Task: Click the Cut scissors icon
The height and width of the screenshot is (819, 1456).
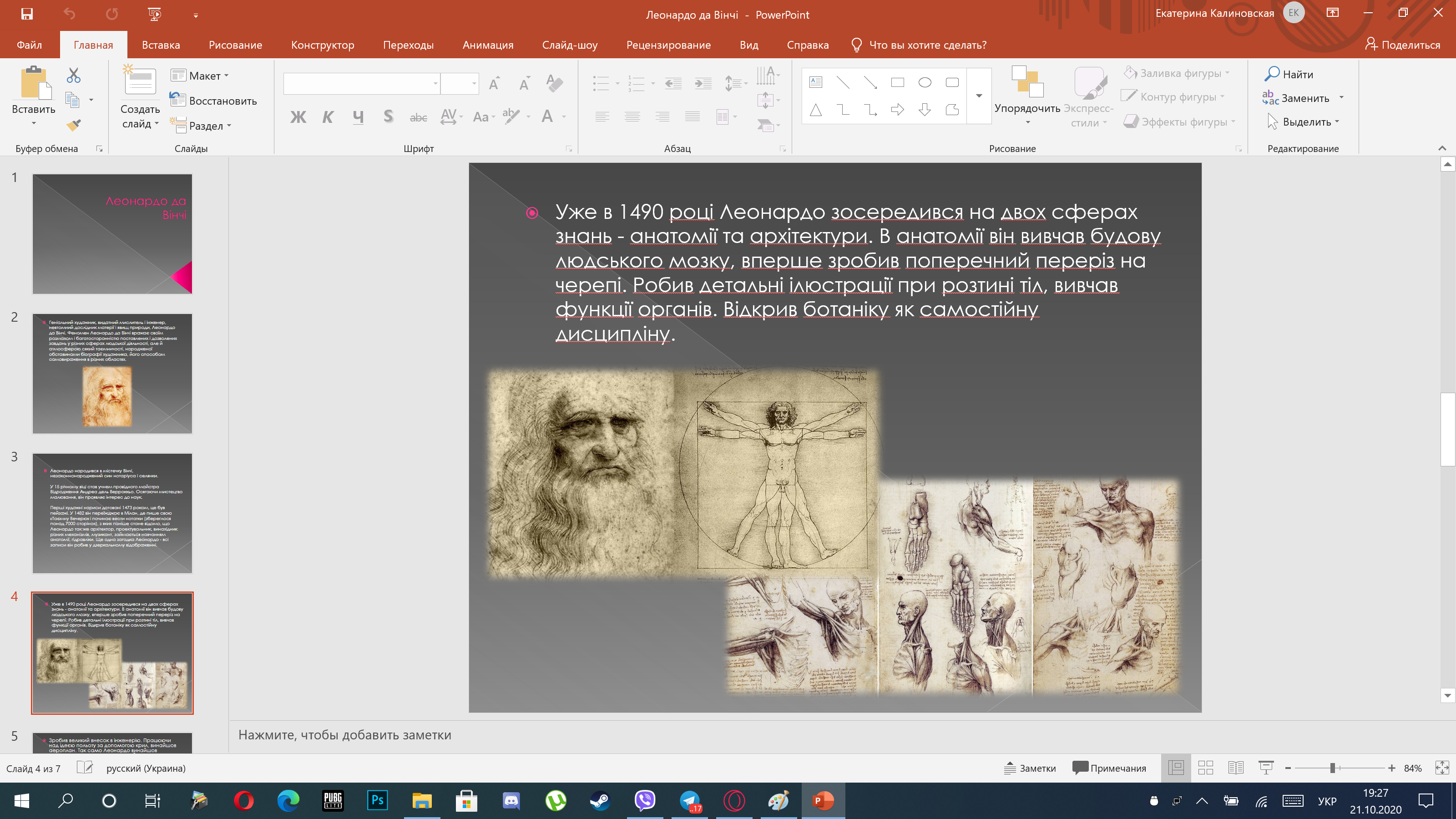Action: [73, 75]
